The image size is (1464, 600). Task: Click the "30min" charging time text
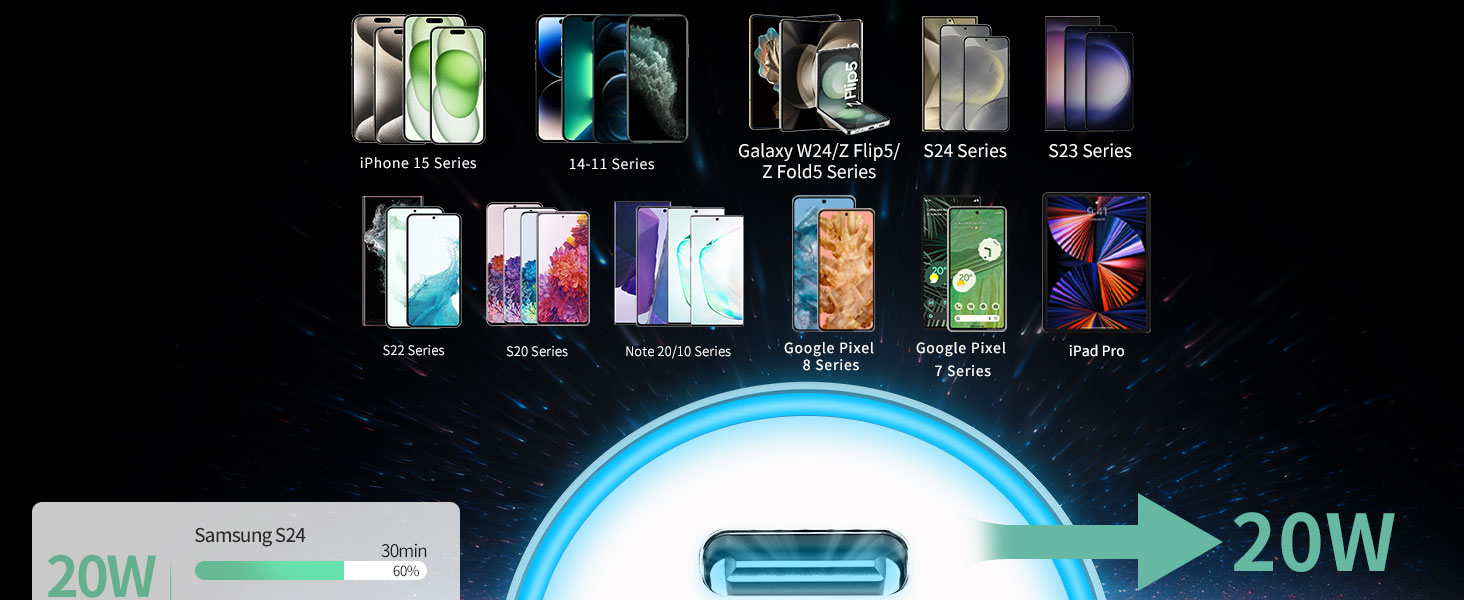tap(404, 550)
